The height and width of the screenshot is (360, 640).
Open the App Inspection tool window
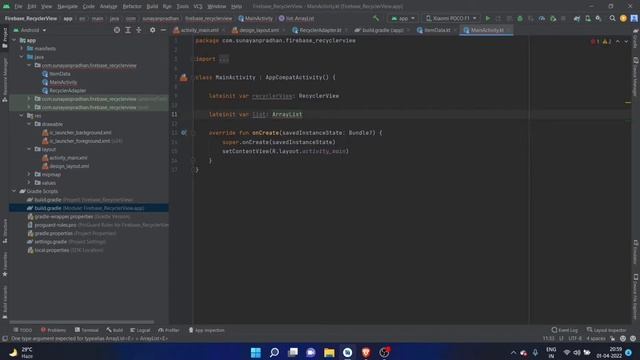(x=206, y=330)
